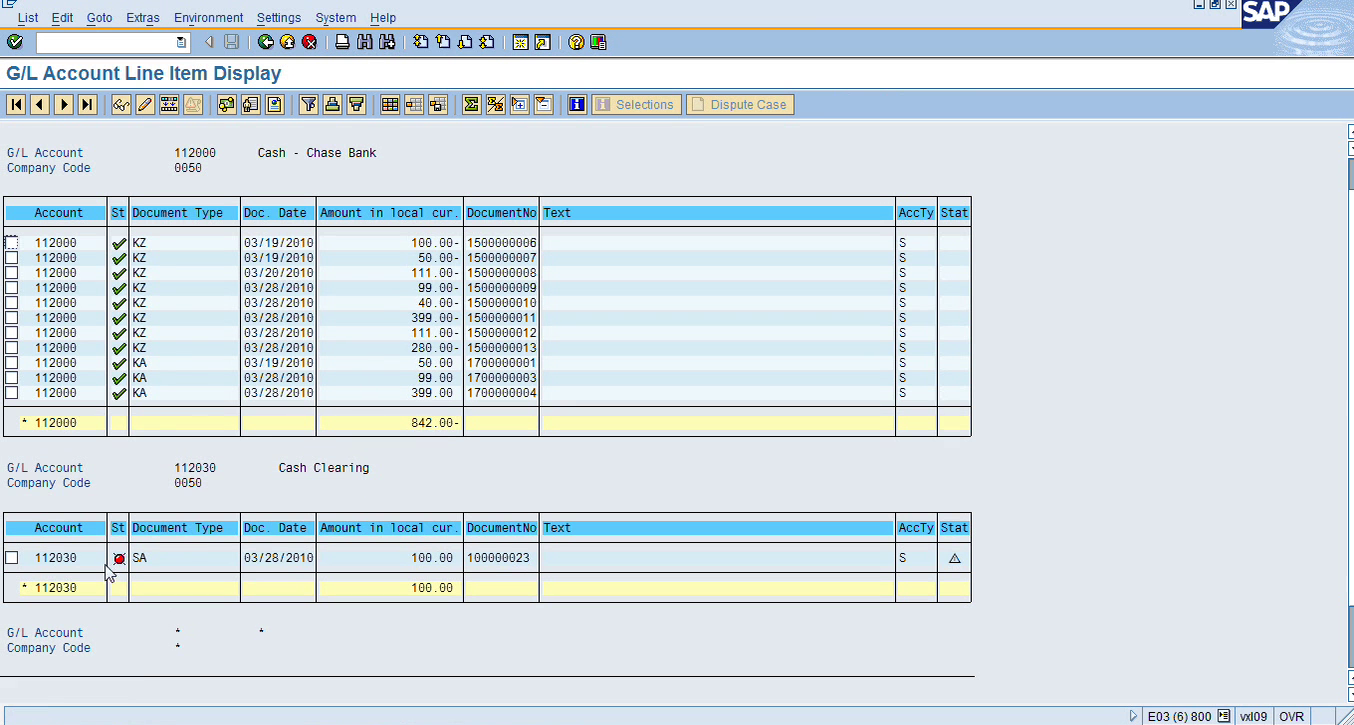The width and height of the screenshot is (1354, 725).
Task: Tick checkbox for document 100000023
Action: point(12,558)
